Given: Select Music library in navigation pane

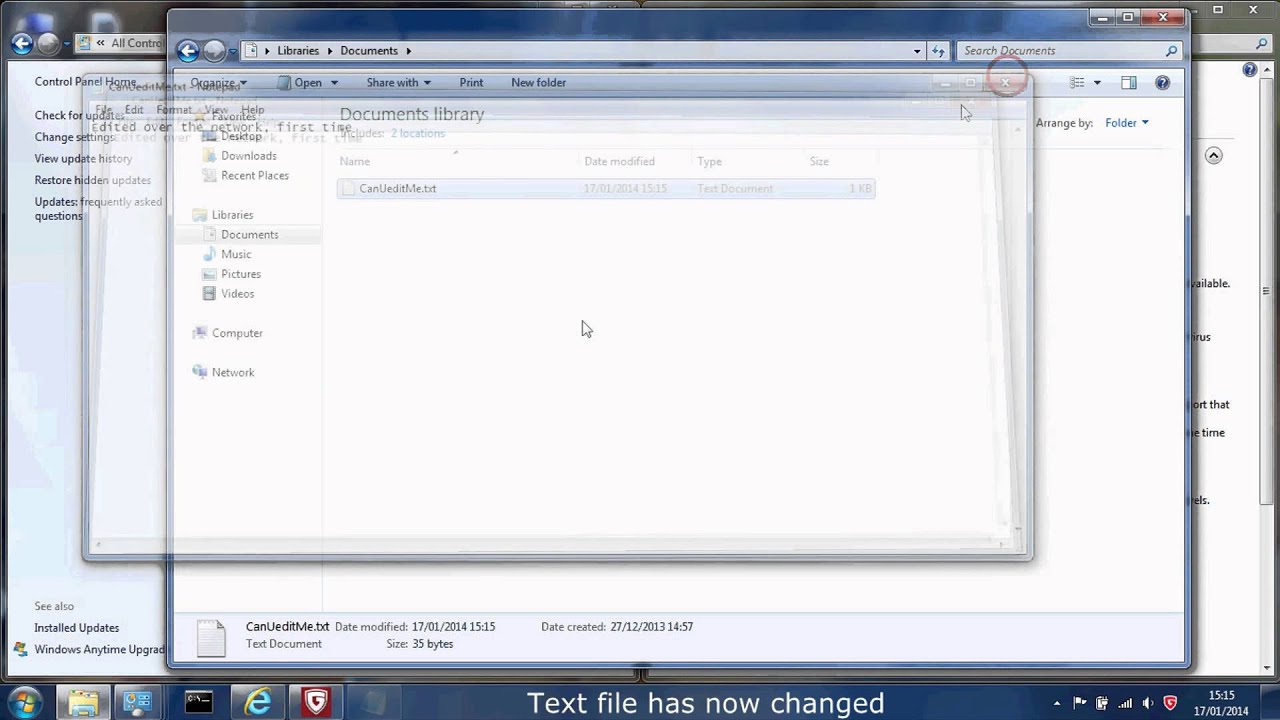Looking at the screenshot, I should tap(235, 254).
